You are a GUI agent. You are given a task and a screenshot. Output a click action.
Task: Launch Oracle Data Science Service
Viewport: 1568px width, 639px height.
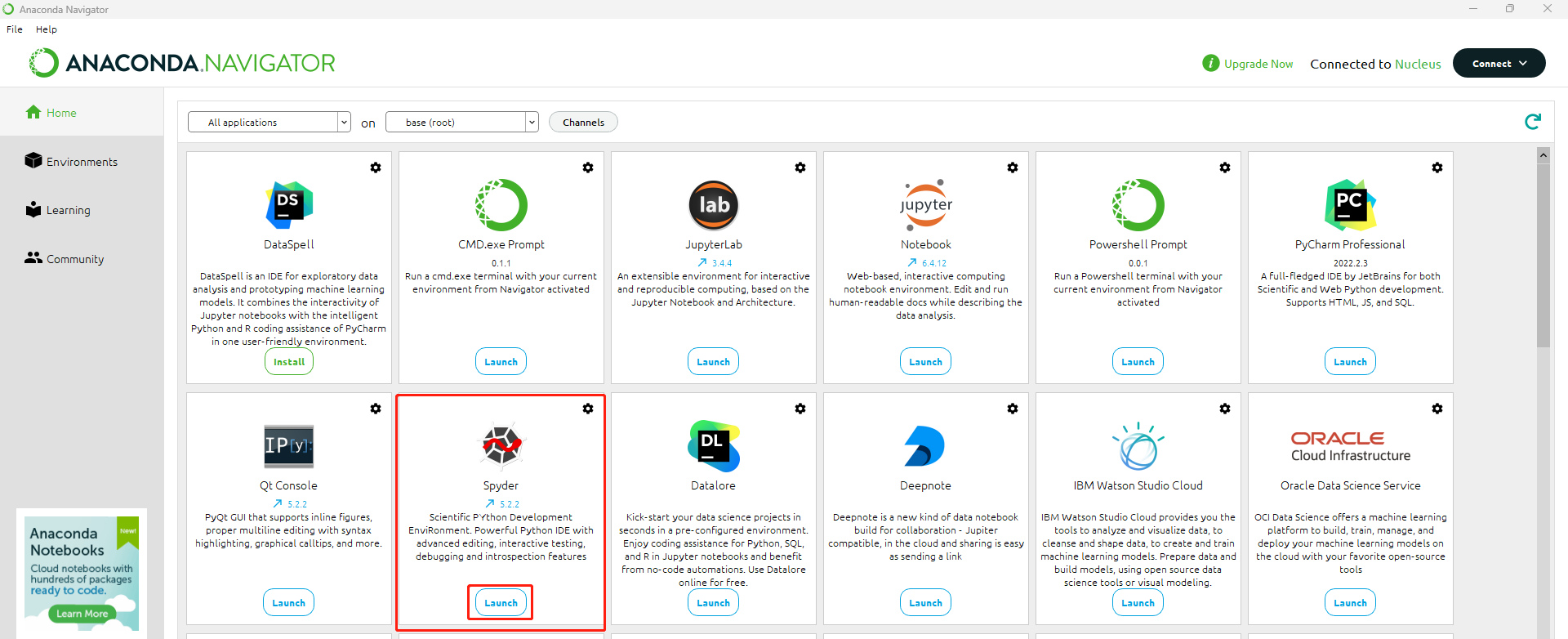pos(1351,603)
